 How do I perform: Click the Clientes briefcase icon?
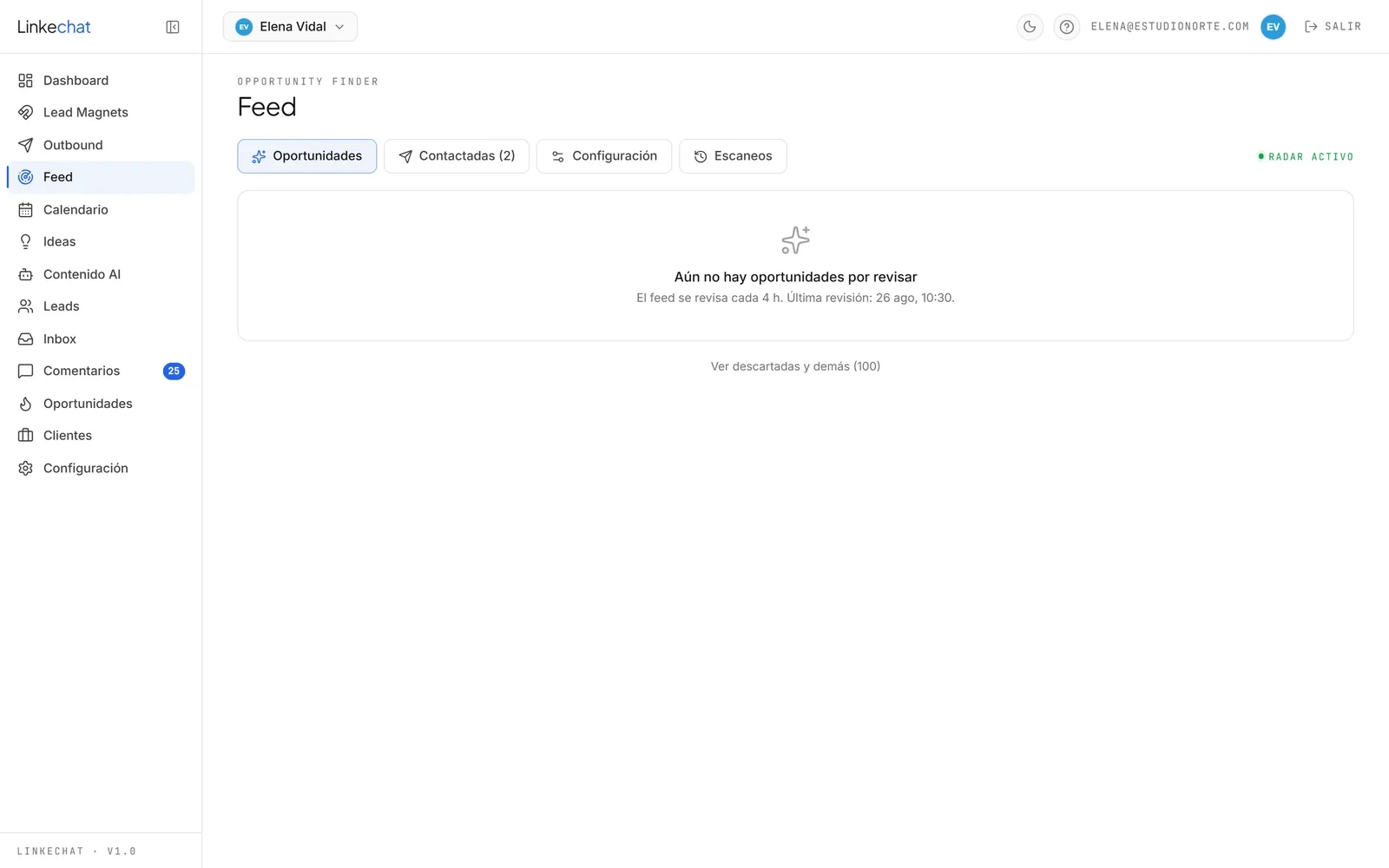tap(26, 436)
